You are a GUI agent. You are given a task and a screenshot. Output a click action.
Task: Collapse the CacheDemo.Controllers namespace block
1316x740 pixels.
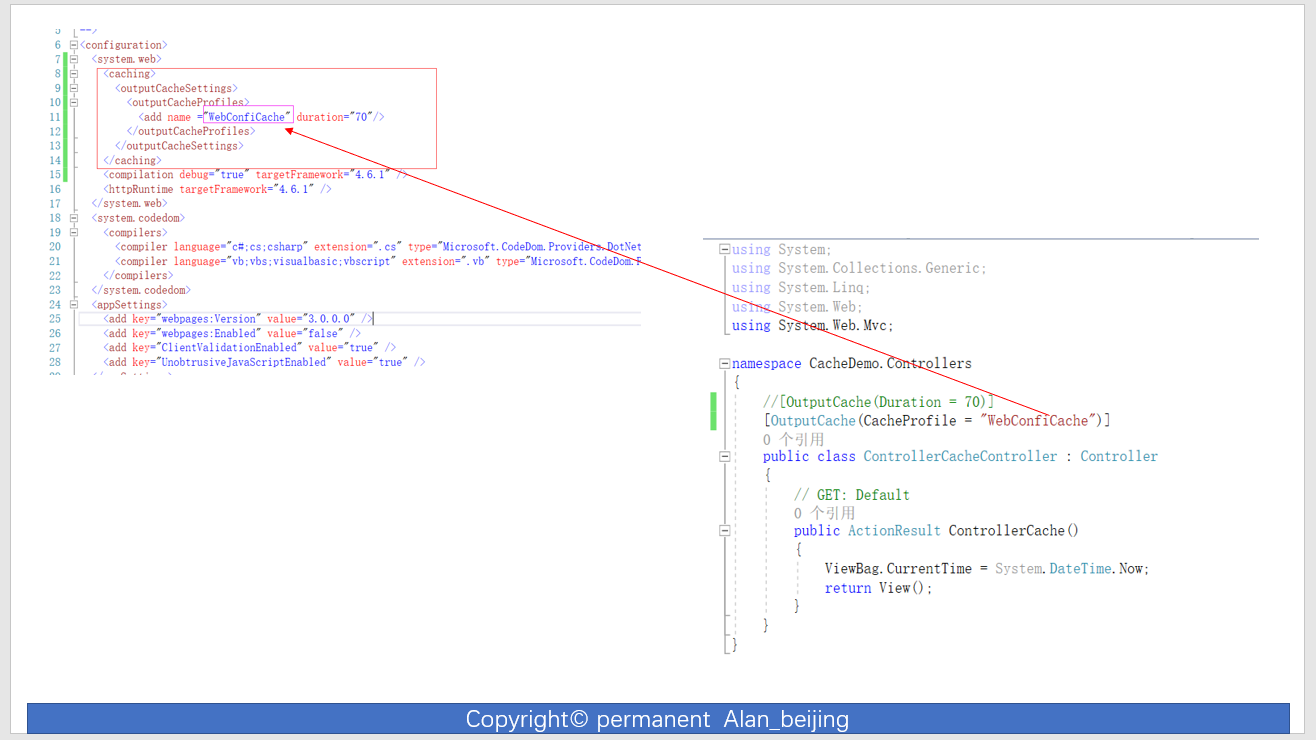725,364
